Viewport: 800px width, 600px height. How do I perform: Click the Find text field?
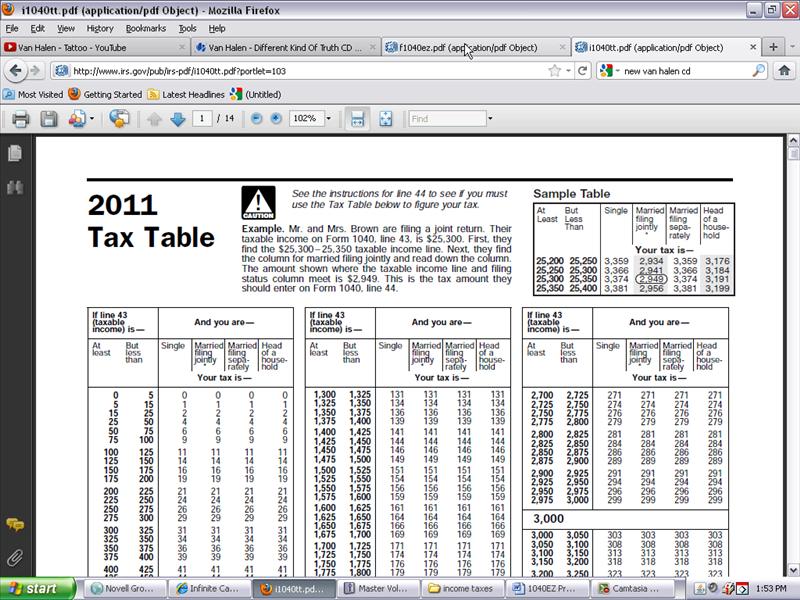(447, 119)
